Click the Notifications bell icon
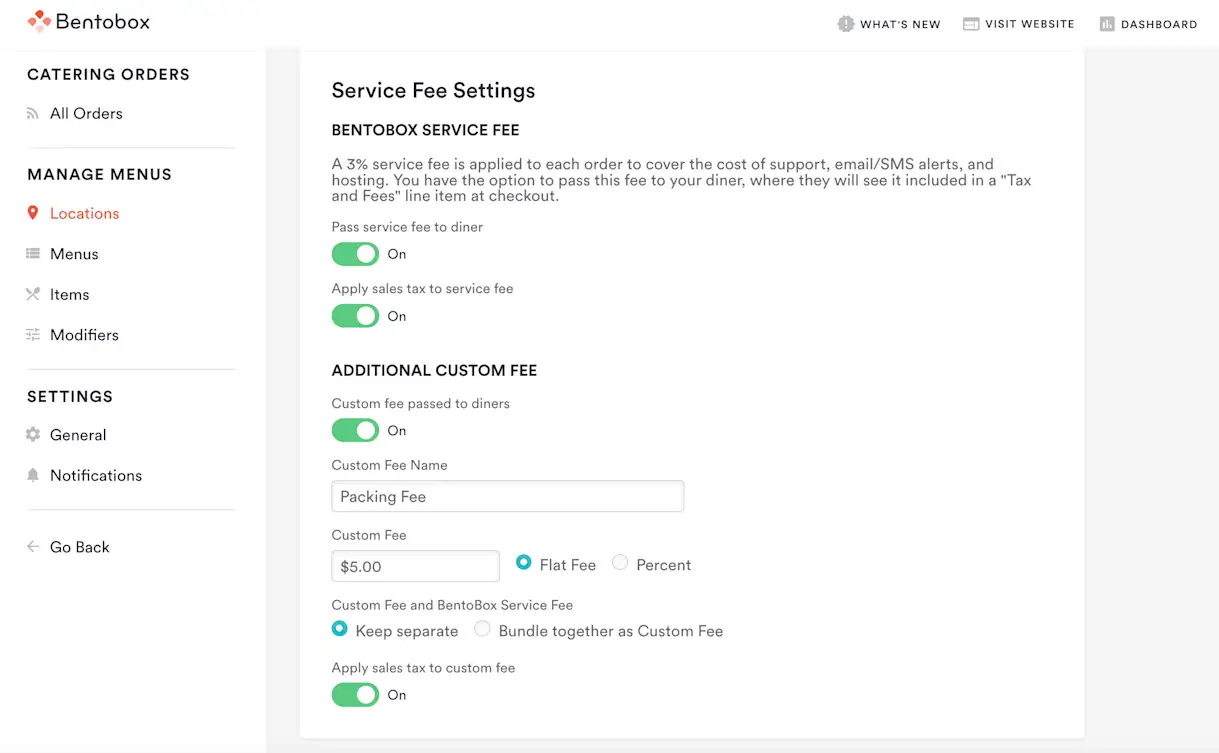 (33, 475)
